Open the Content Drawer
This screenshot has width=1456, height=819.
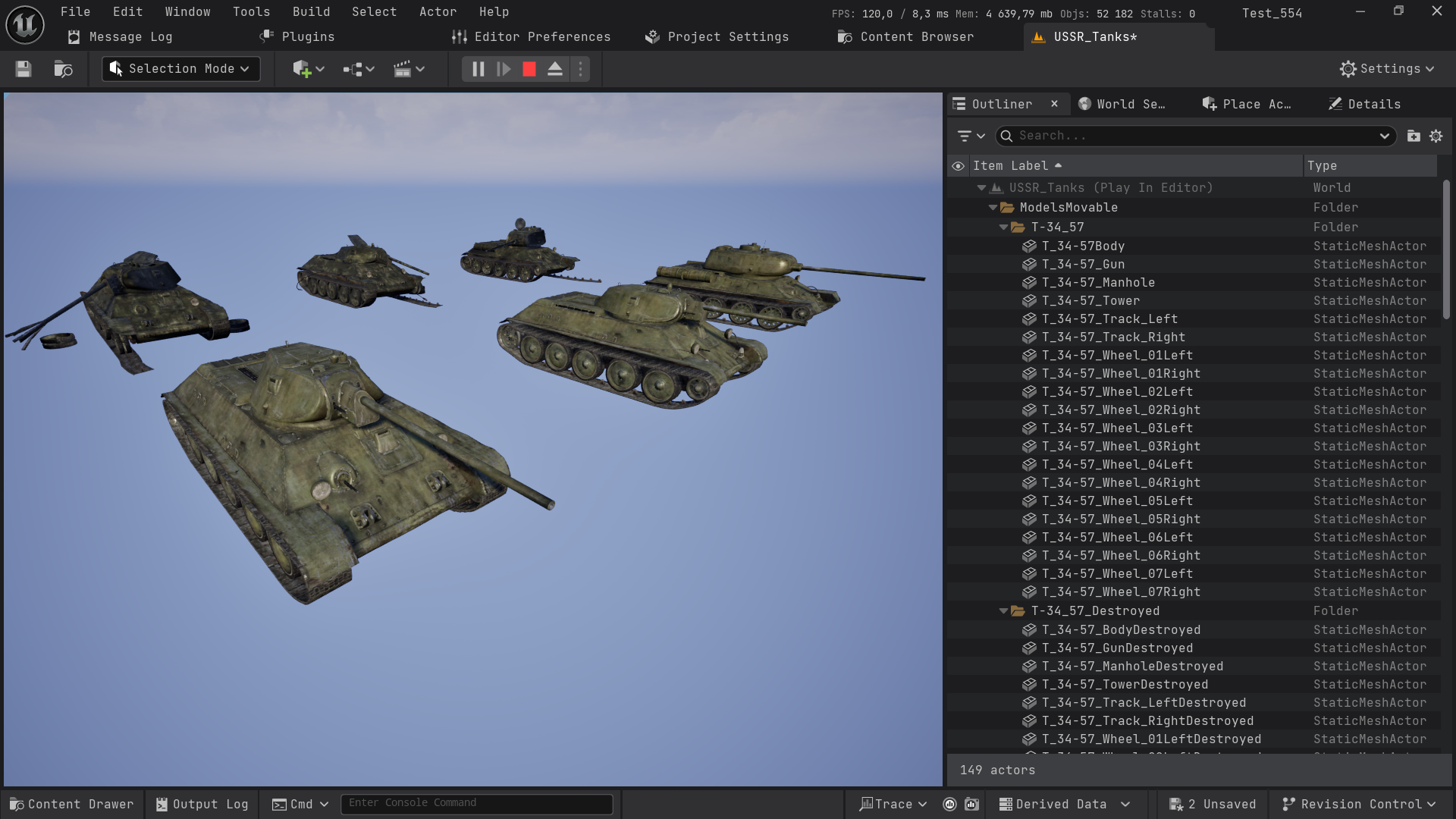[71, 804]
